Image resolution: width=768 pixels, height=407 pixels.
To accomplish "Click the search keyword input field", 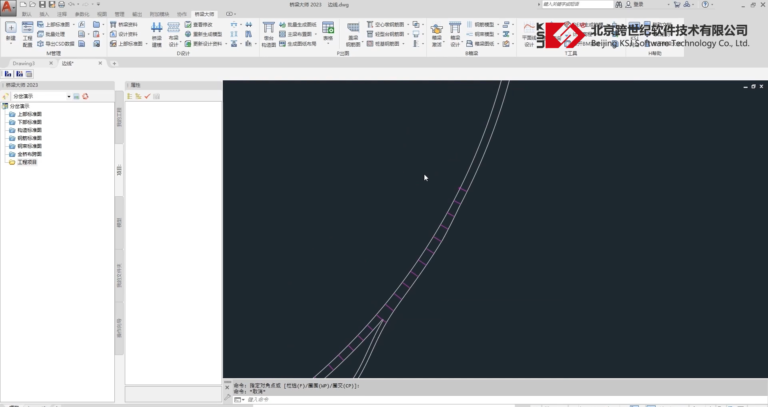I will (577, 4).
